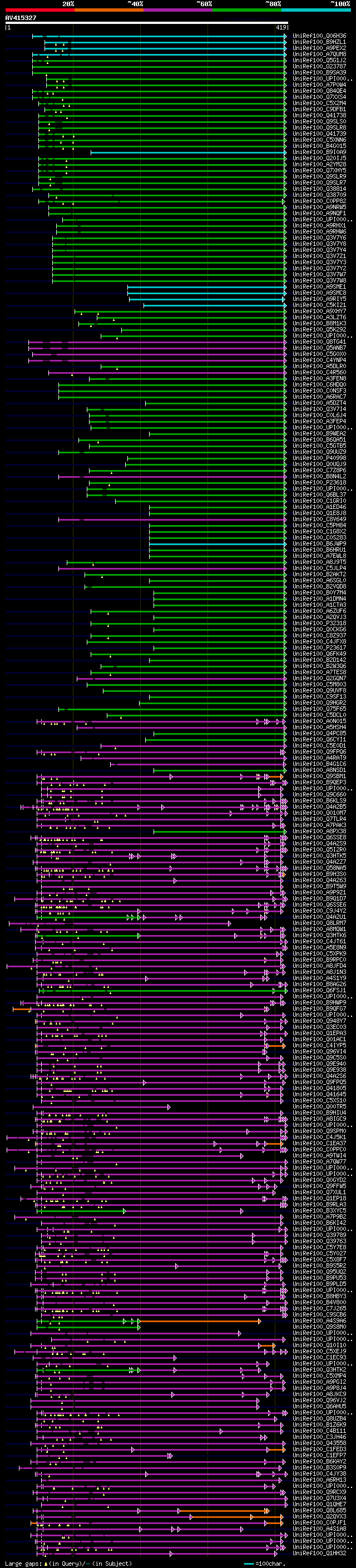Open hit UniRef100_Q9HGR2
The image size is (356, 1568).
[319, 703]
